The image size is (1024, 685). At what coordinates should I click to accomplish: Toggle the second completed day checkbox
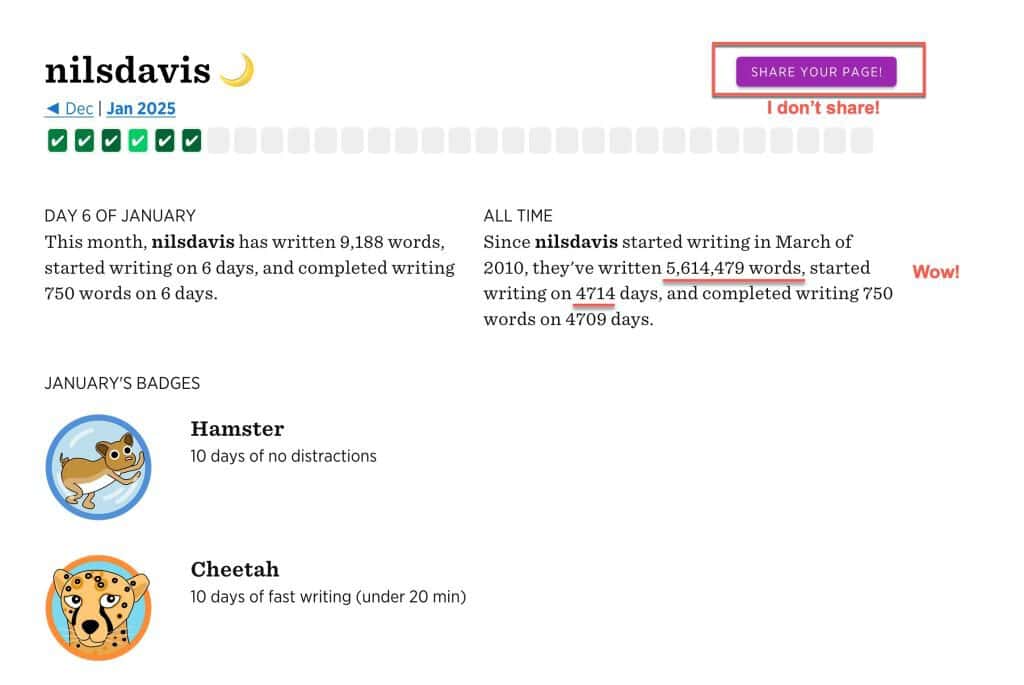coord(85,140)
